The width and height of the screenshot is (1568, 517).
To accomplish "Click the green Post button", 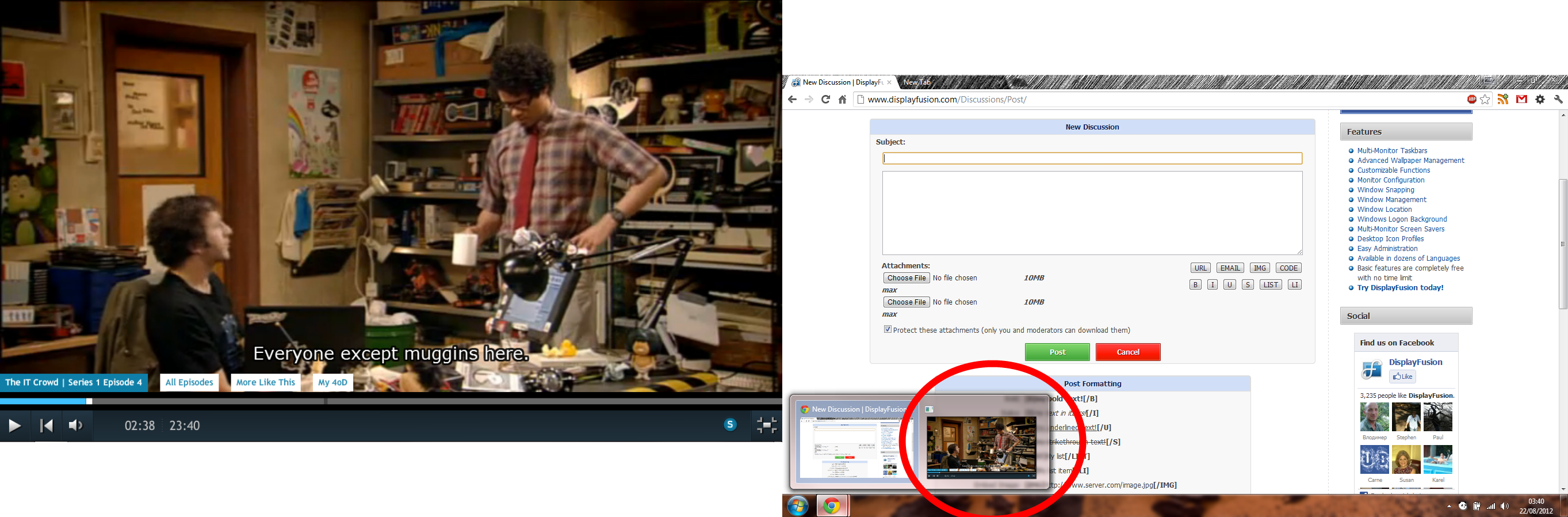I will tap(1057, 352).
